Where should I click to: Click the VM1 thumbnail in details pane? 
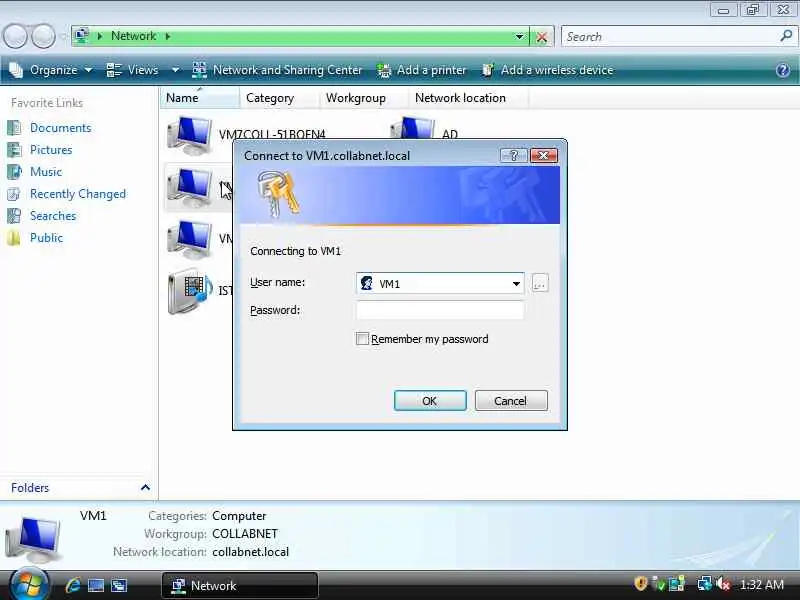[x=33, y=538]
